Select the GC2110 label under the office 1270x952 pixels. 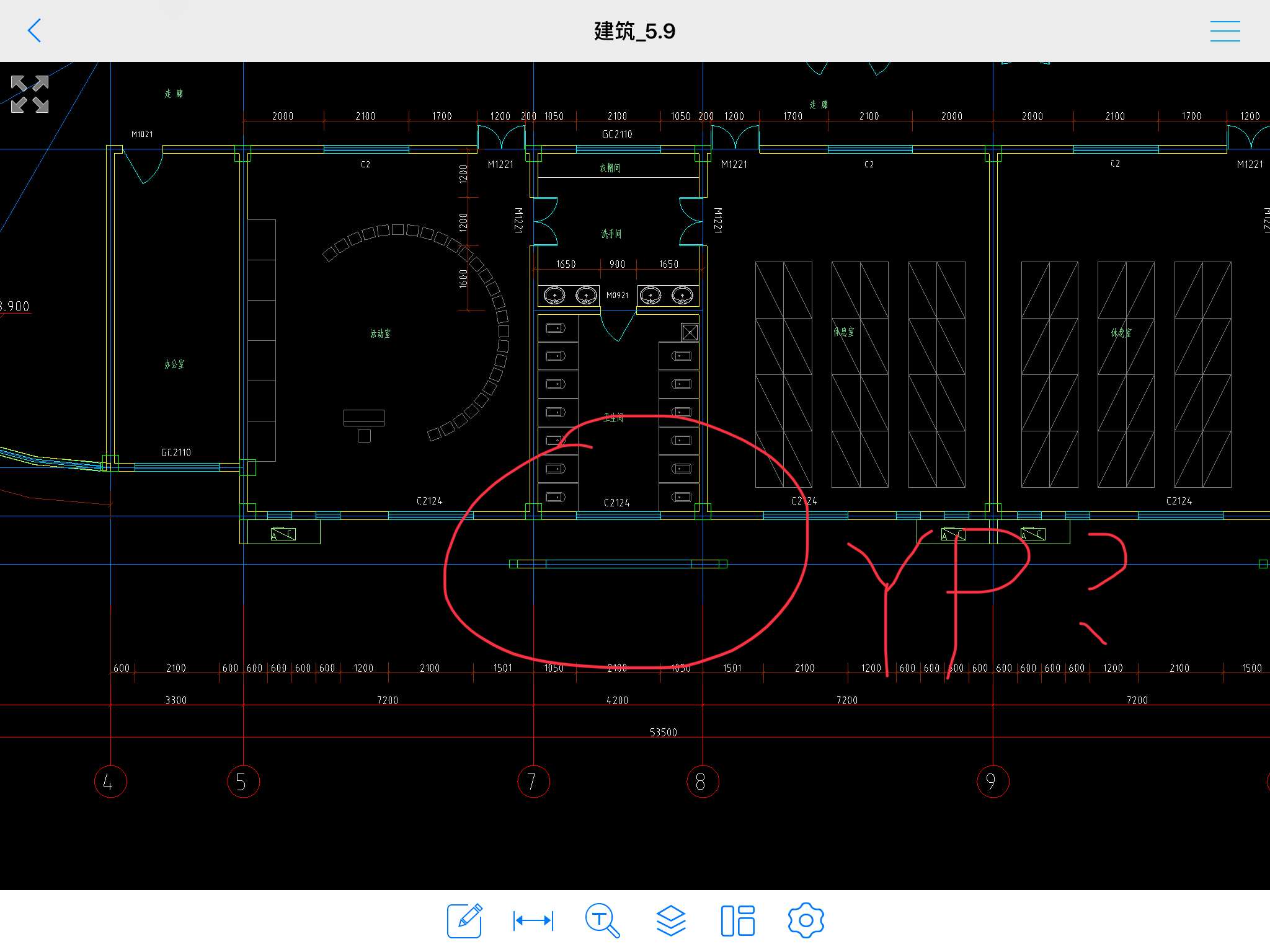pyautogui.click(x=176, y=453)
